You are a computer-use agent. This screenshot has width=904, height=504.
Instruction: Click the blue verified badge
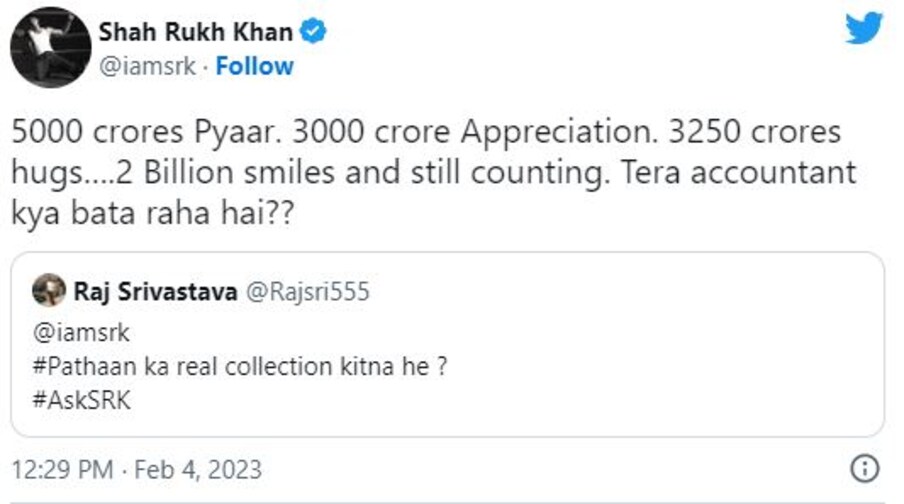[314, 31]
